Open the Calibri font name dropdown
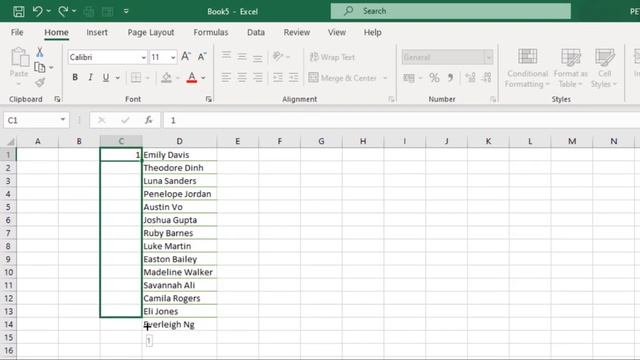The height and width of the screenshot is (360, 640). click(x=143, y=58)
